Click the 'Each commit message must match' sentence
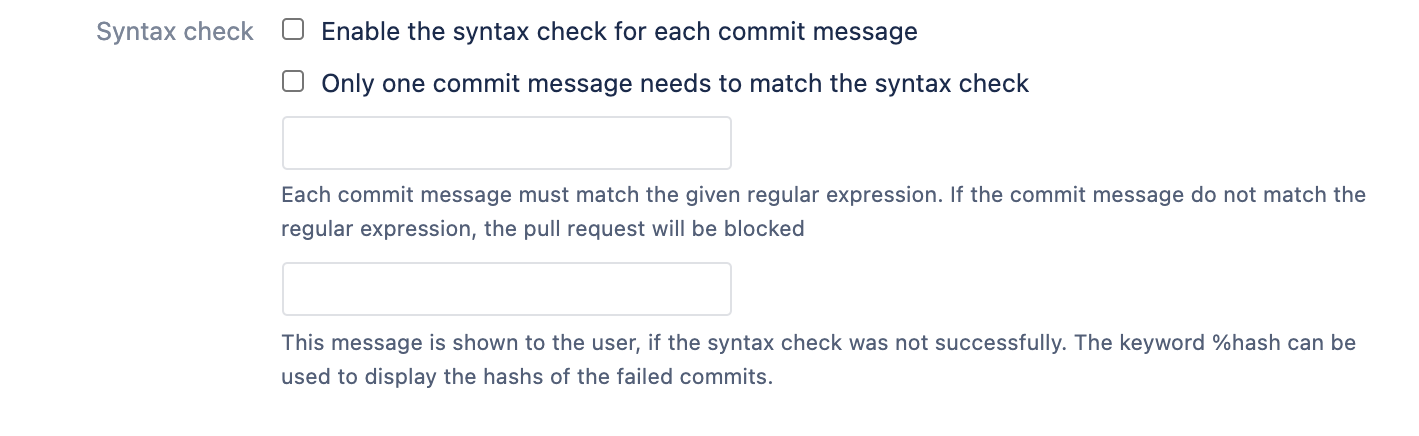1419x436 pixels. coord(420,194)
